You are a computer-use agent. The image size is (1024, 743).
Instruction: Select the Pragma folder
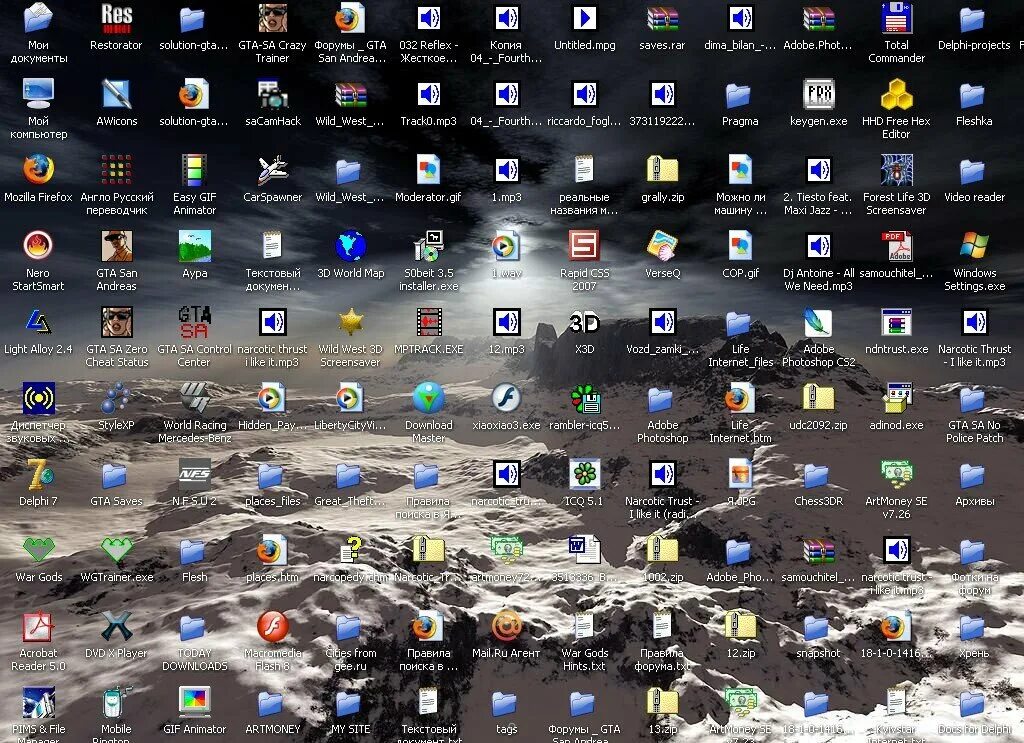(740, 94)
